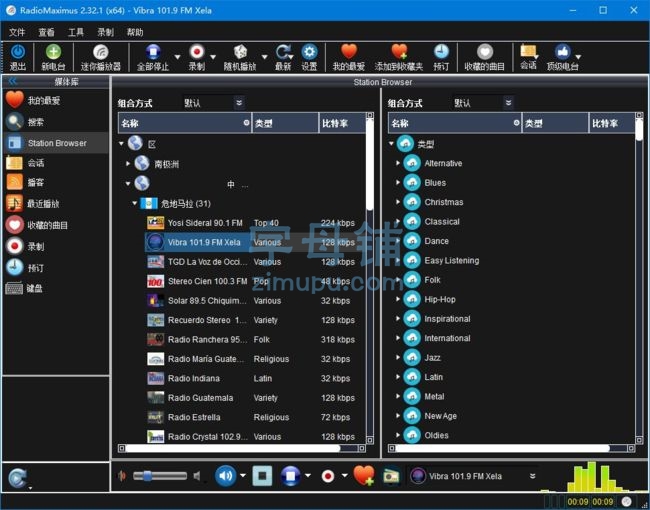Open Sessions in the sidebar
650x510 pixels.
(56, 163)
